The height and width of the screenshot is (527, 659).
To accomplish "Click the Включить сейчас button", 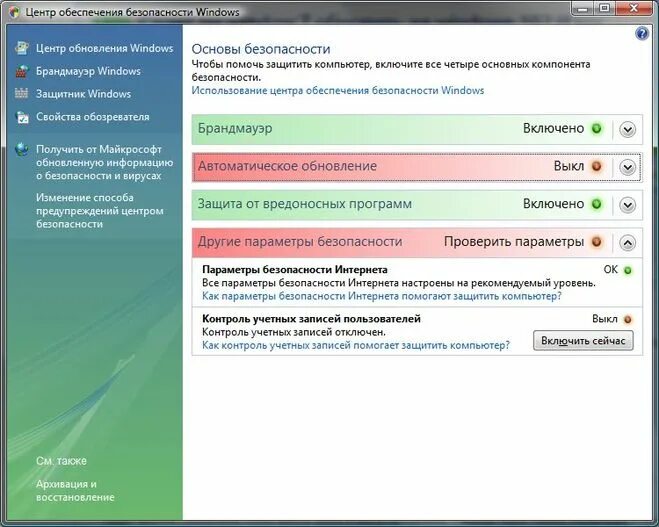I will pyautogui.click(x=583, y=340).
